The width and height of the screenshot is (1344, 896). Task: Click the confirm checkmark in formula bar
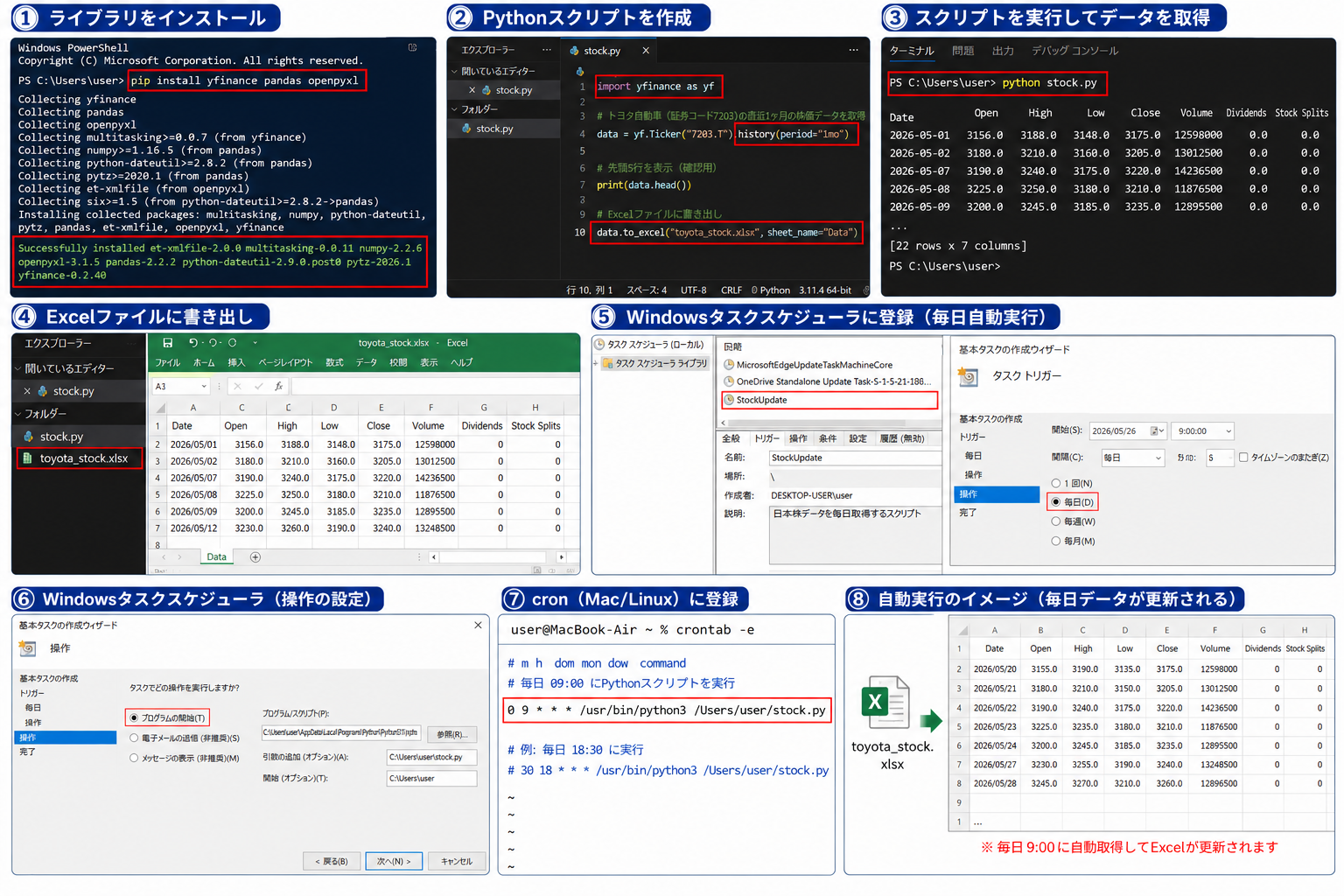[x=258, y=386]
